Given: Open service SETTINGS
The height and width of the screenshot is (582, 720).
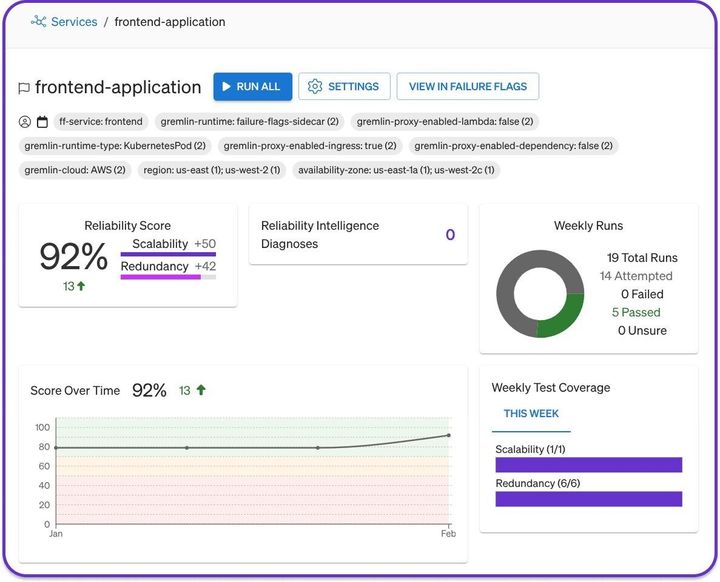Looking at the screenshot, I should tap(344, 86).
